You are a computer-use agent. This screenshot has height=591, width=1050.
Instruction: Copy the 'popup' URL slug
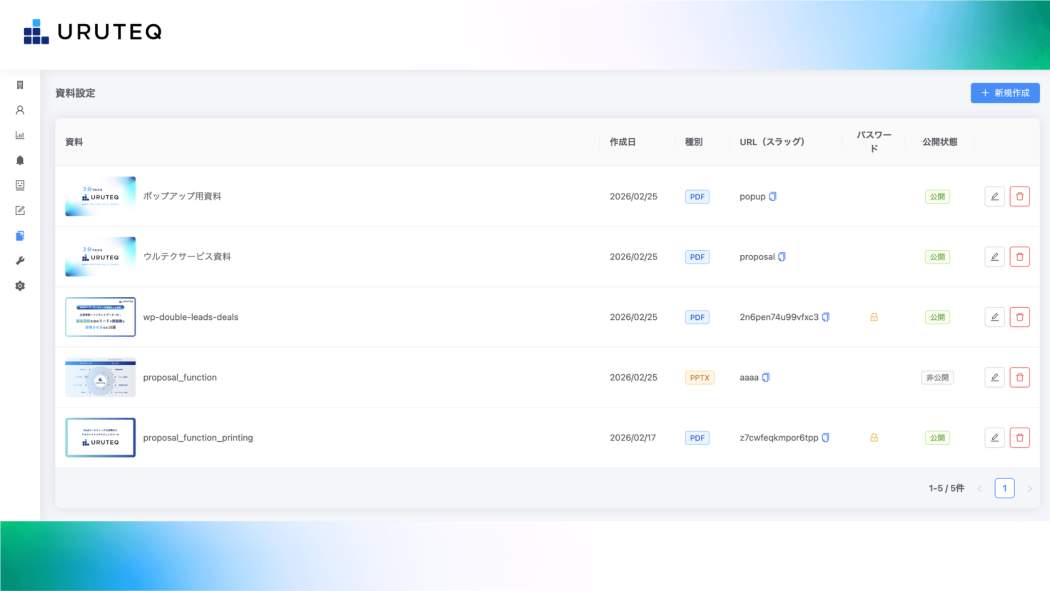click(x=773, y=197)
